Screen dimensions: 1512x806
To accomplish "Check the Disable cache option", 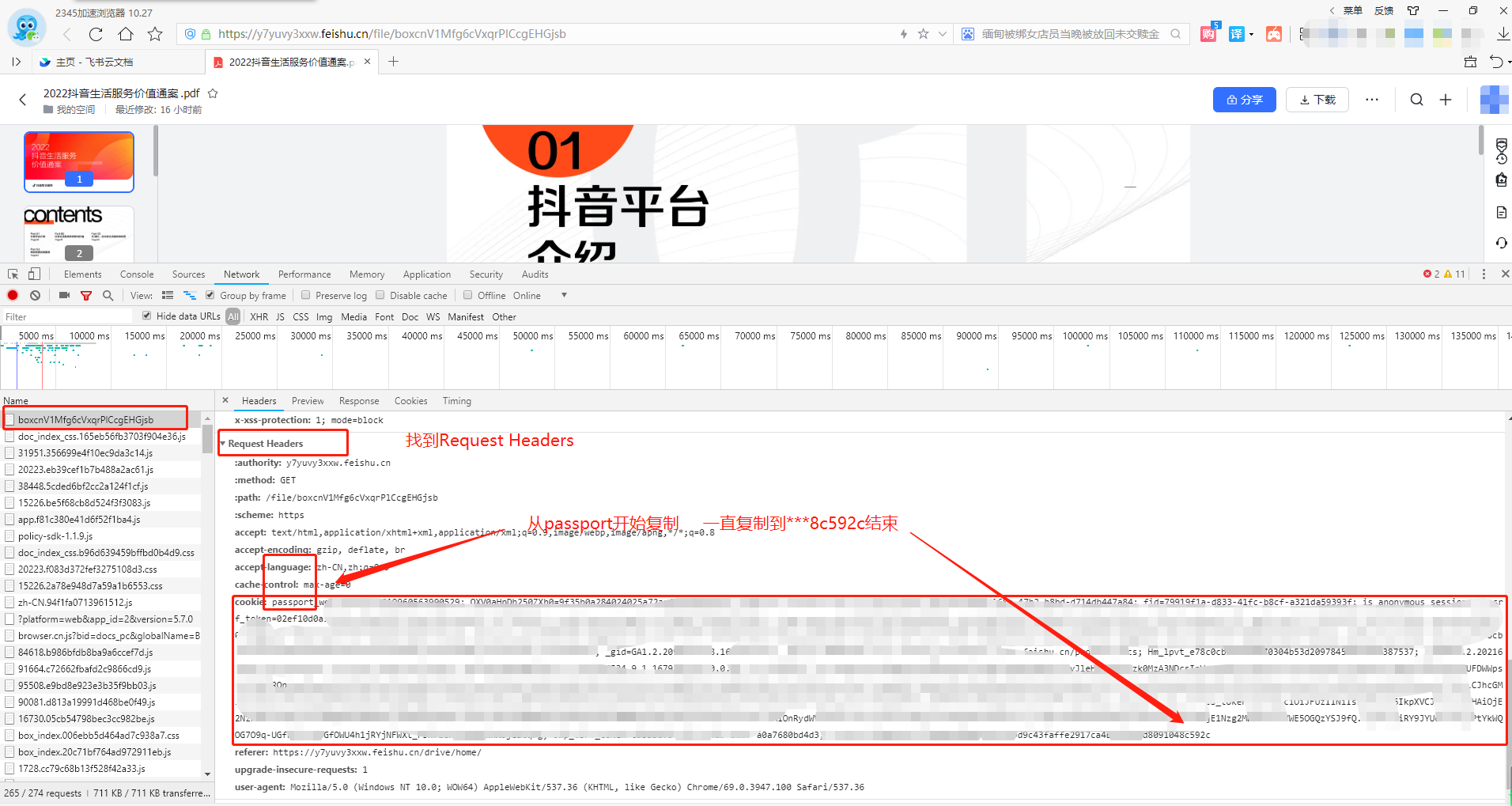I will coord(380,295).
